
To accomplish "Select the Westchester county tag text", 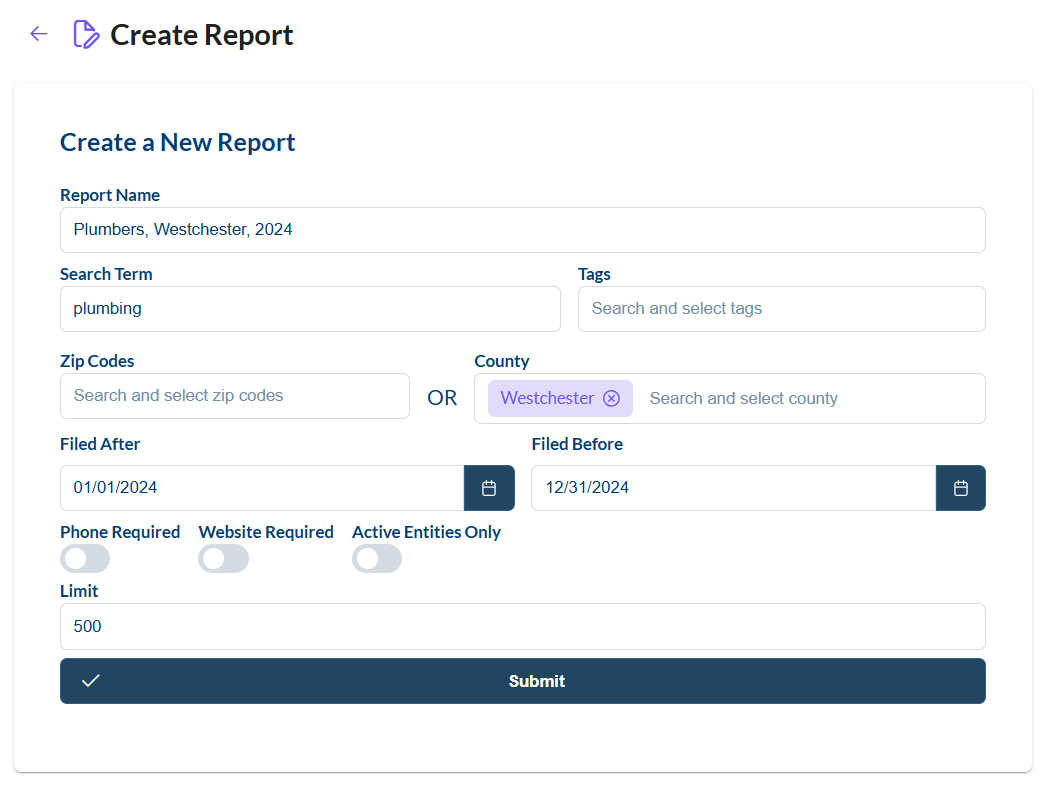I will point(547,398).
